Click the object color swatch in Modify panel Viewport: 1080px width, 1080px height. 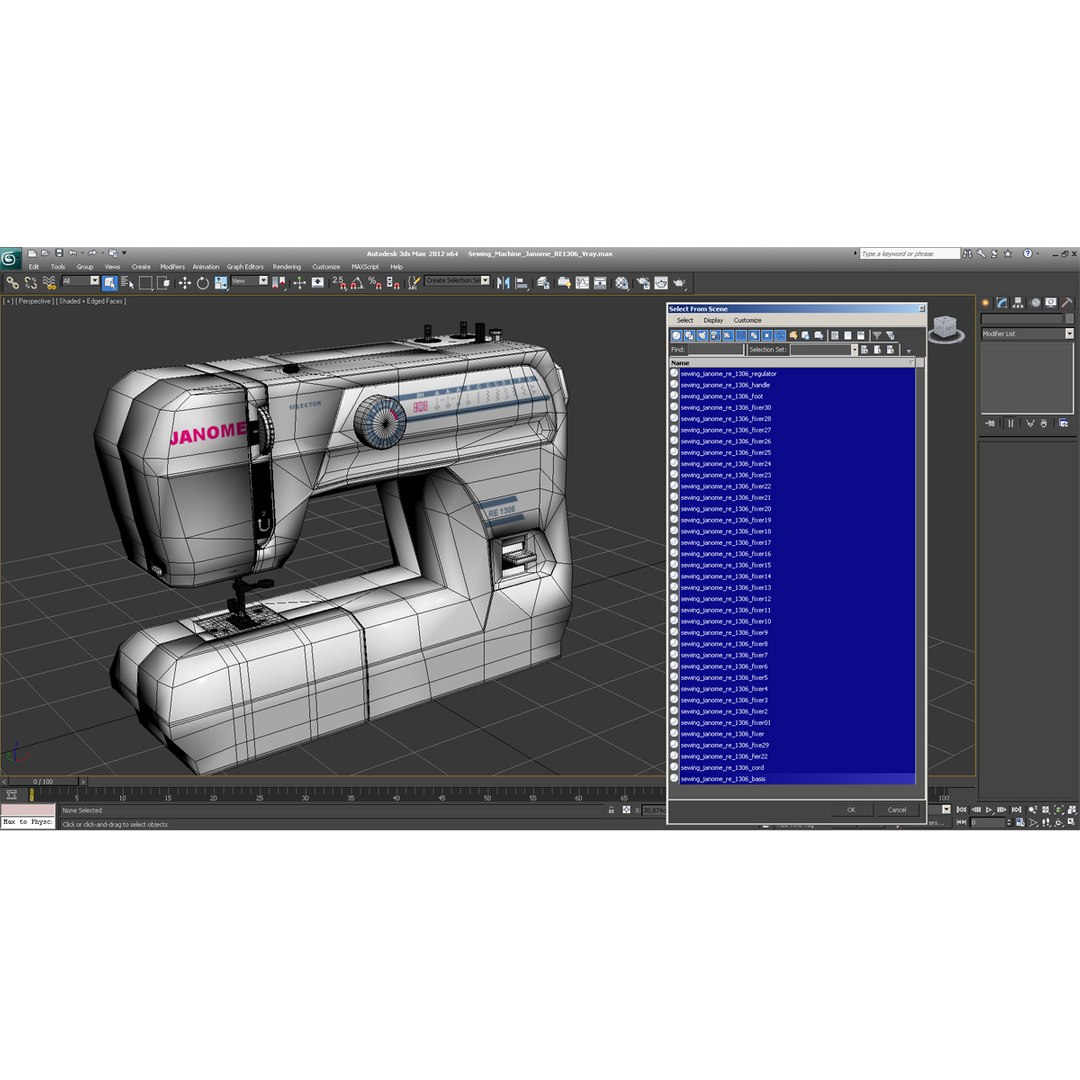coord(1070,319)
